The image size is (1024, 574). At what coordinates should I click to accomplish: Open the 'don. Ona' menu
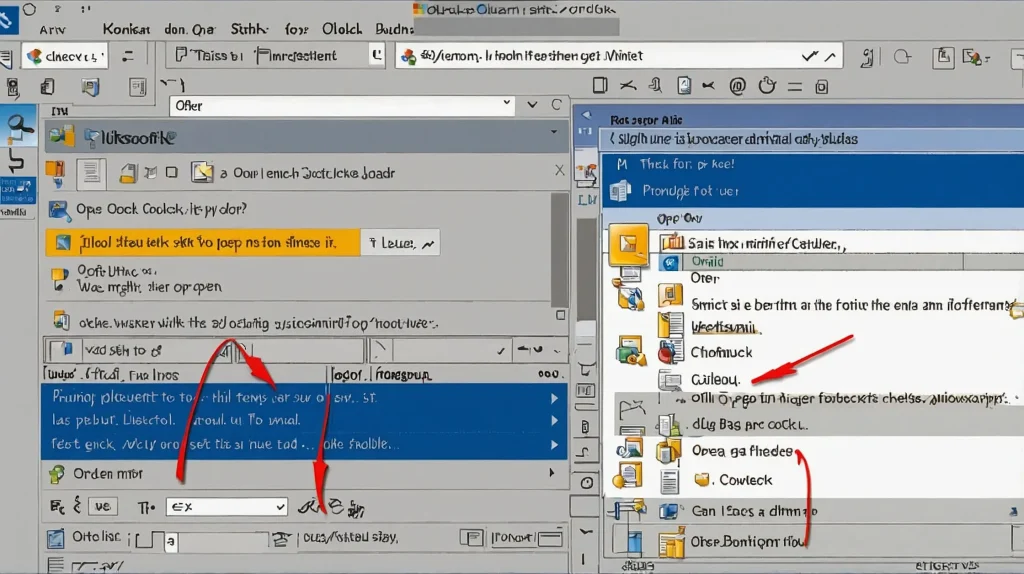[x=189, y=29]
